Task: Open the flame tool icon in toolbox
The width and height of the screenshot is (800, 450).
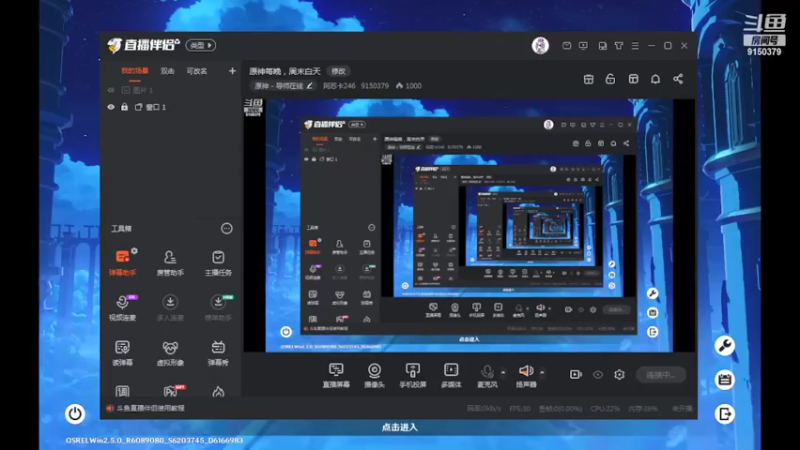Action: click(218, 391)
